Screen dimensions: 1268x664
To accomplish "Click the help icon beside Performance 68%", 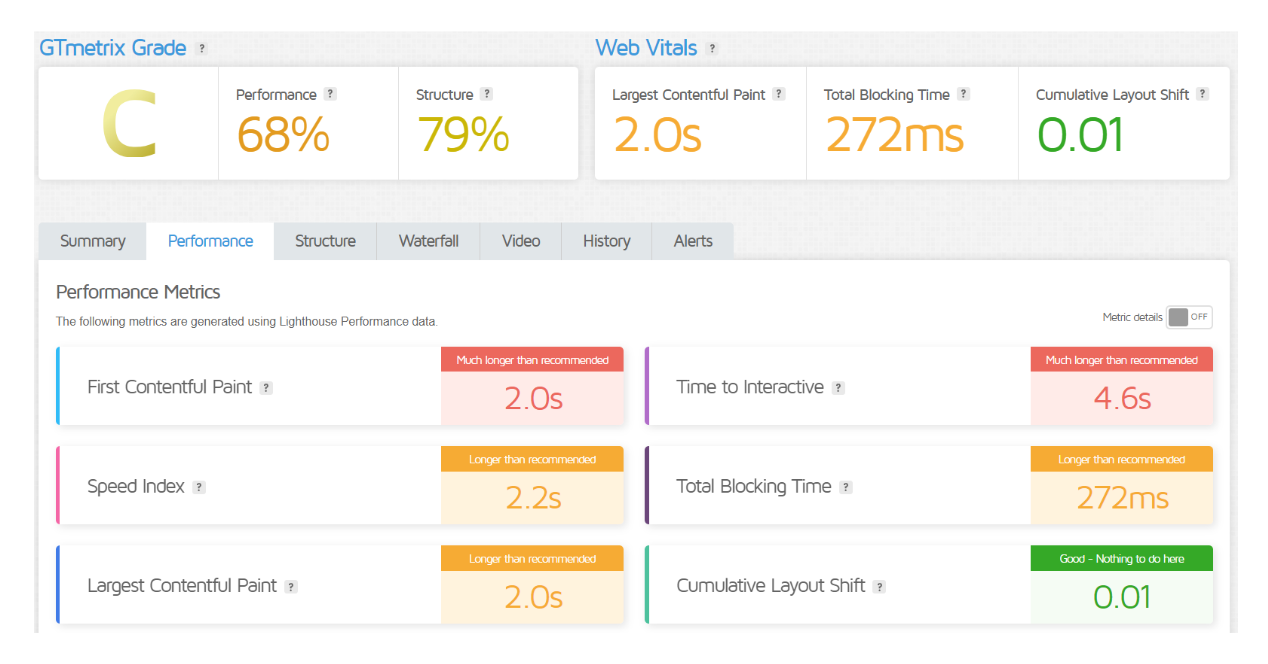I will (x=331, y=93).
